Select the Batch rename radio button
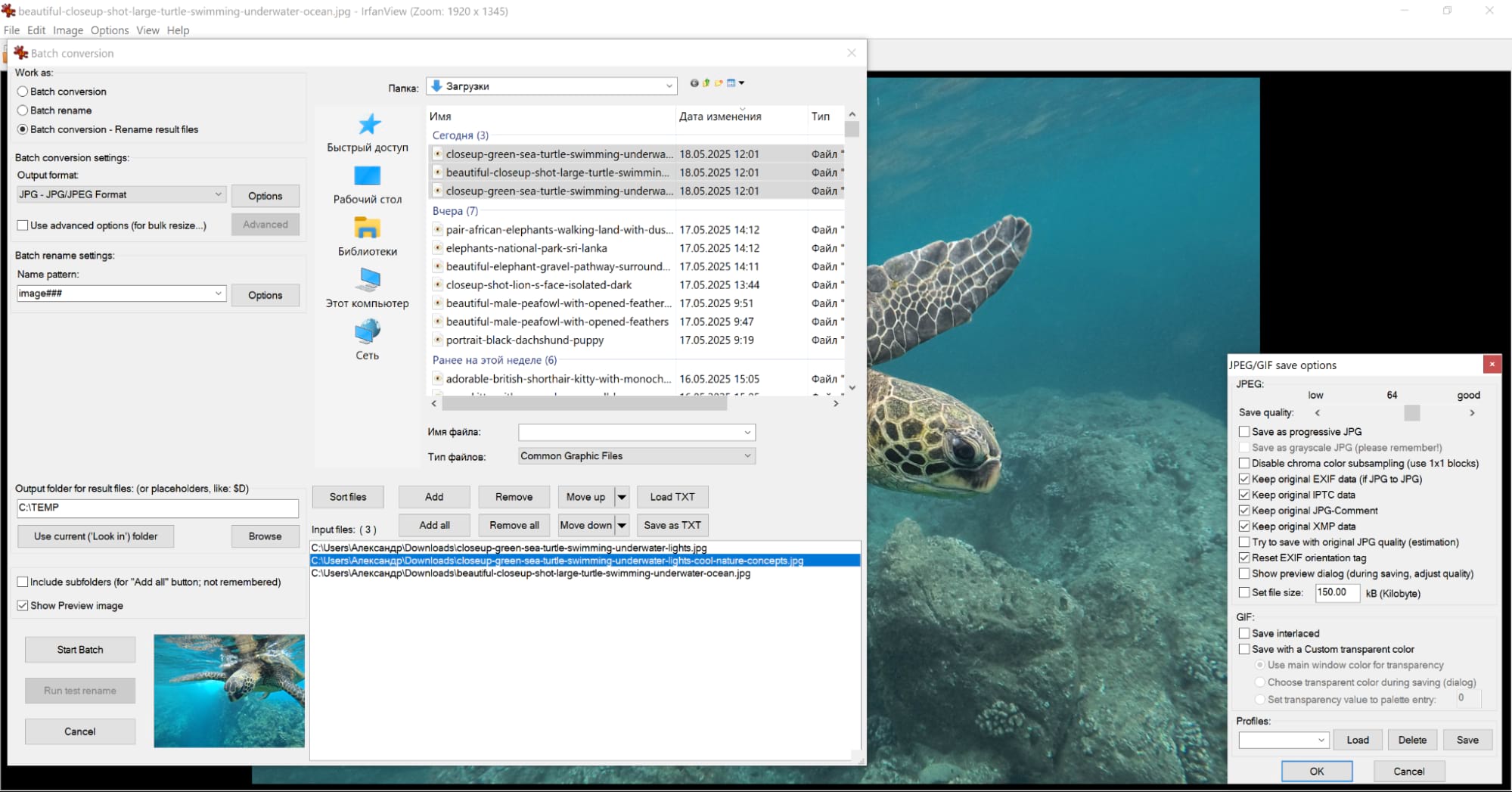1512x792 pixels. pos(23,110)
